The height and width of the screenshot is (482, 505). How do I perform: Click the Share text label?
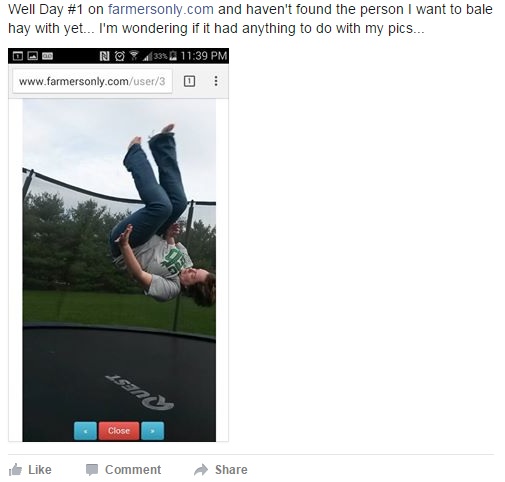(x=231, y=470)
